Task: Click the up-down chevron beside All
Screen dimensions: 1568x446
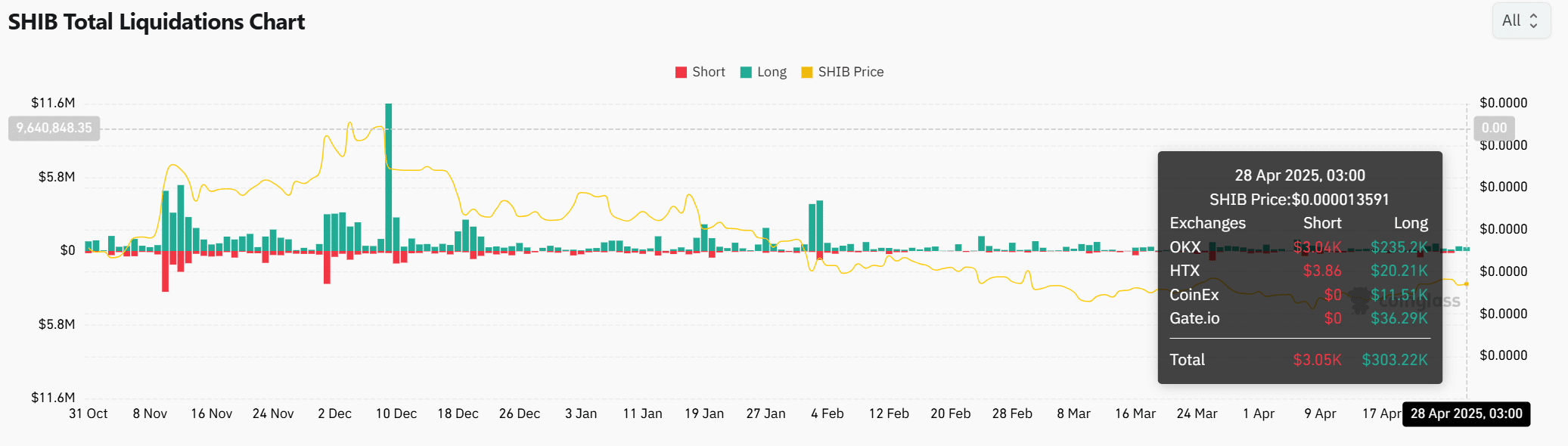Action: (x=1533, y=20)
